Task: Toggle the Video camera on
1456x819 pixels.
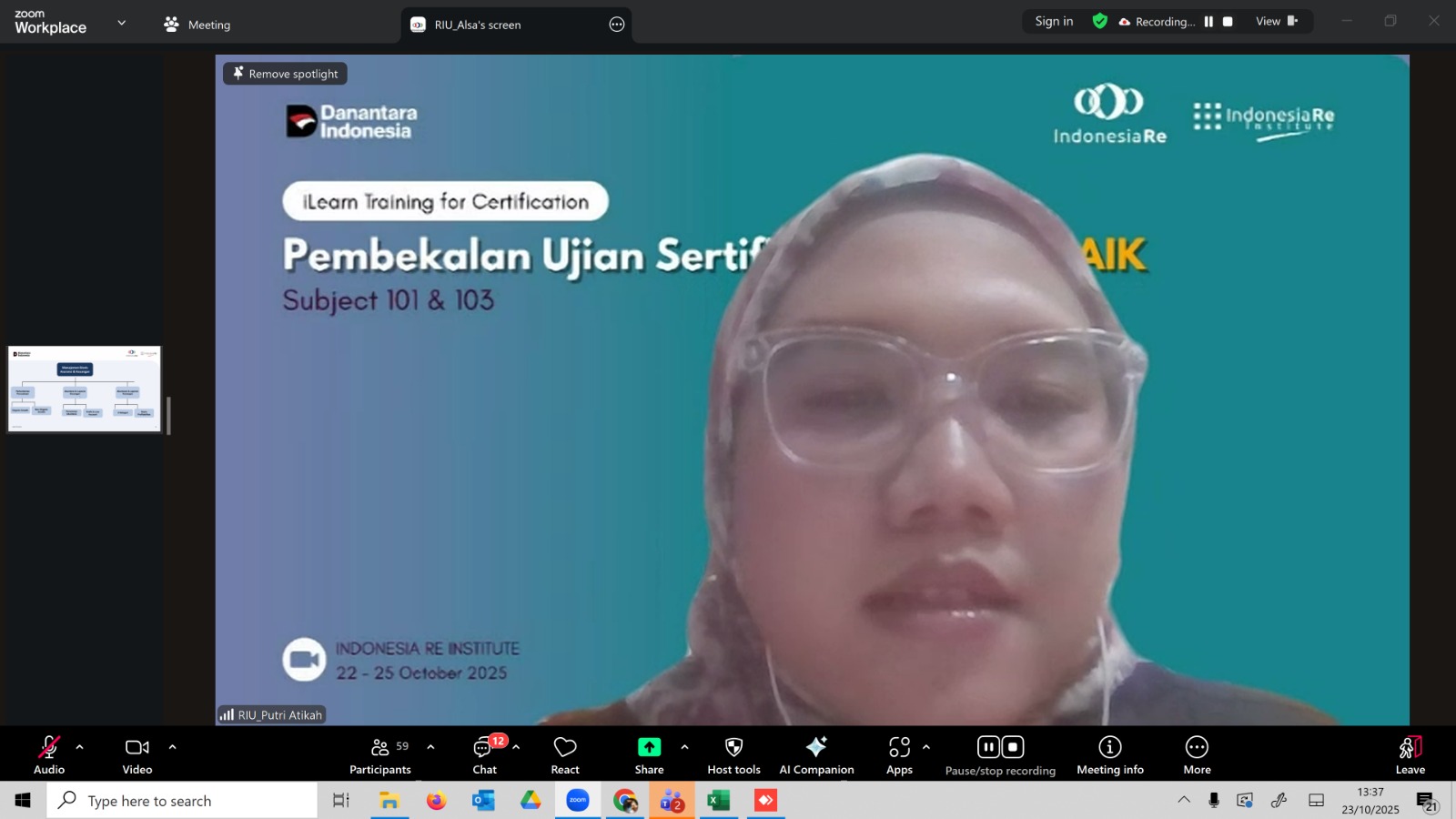Action: 137,755
